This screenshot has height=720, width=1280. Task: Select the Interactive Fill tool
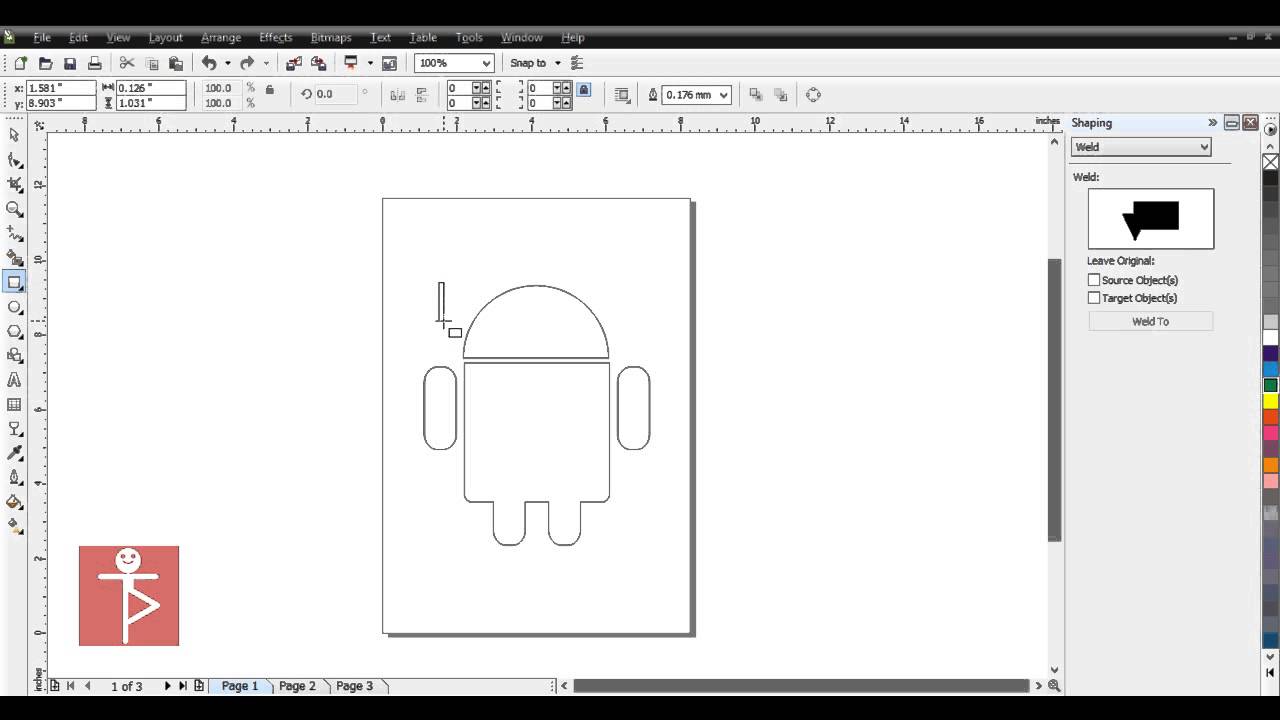tap(14, 526)
